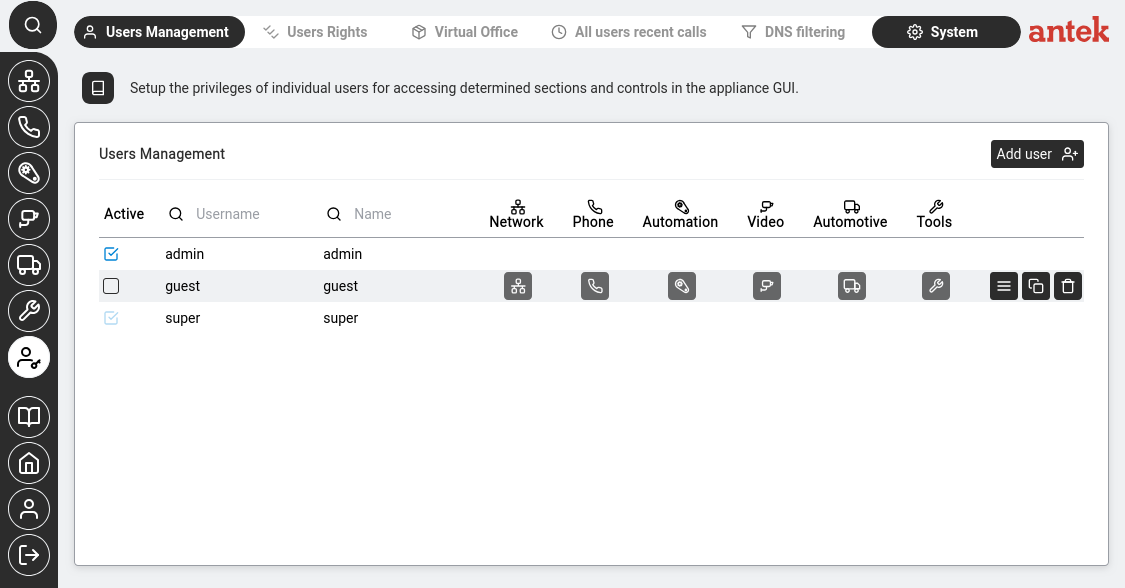Toggle guest's Automation privilege icon
The image size is (1125, 588).
(682, 286)
